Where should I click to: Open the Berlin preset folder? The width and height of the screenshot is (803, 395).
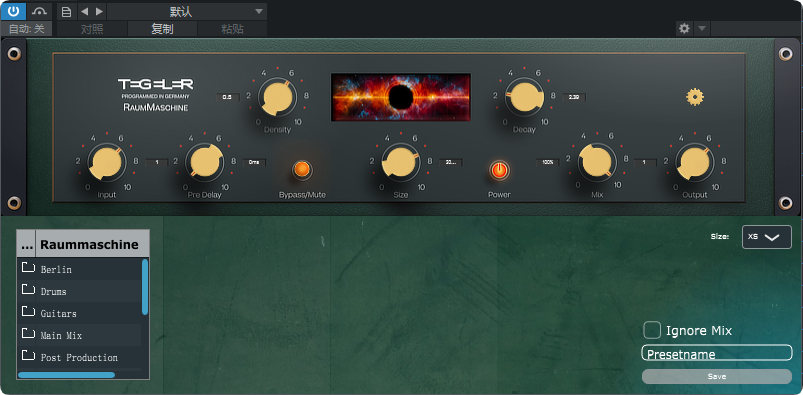[x=79, y=269]
